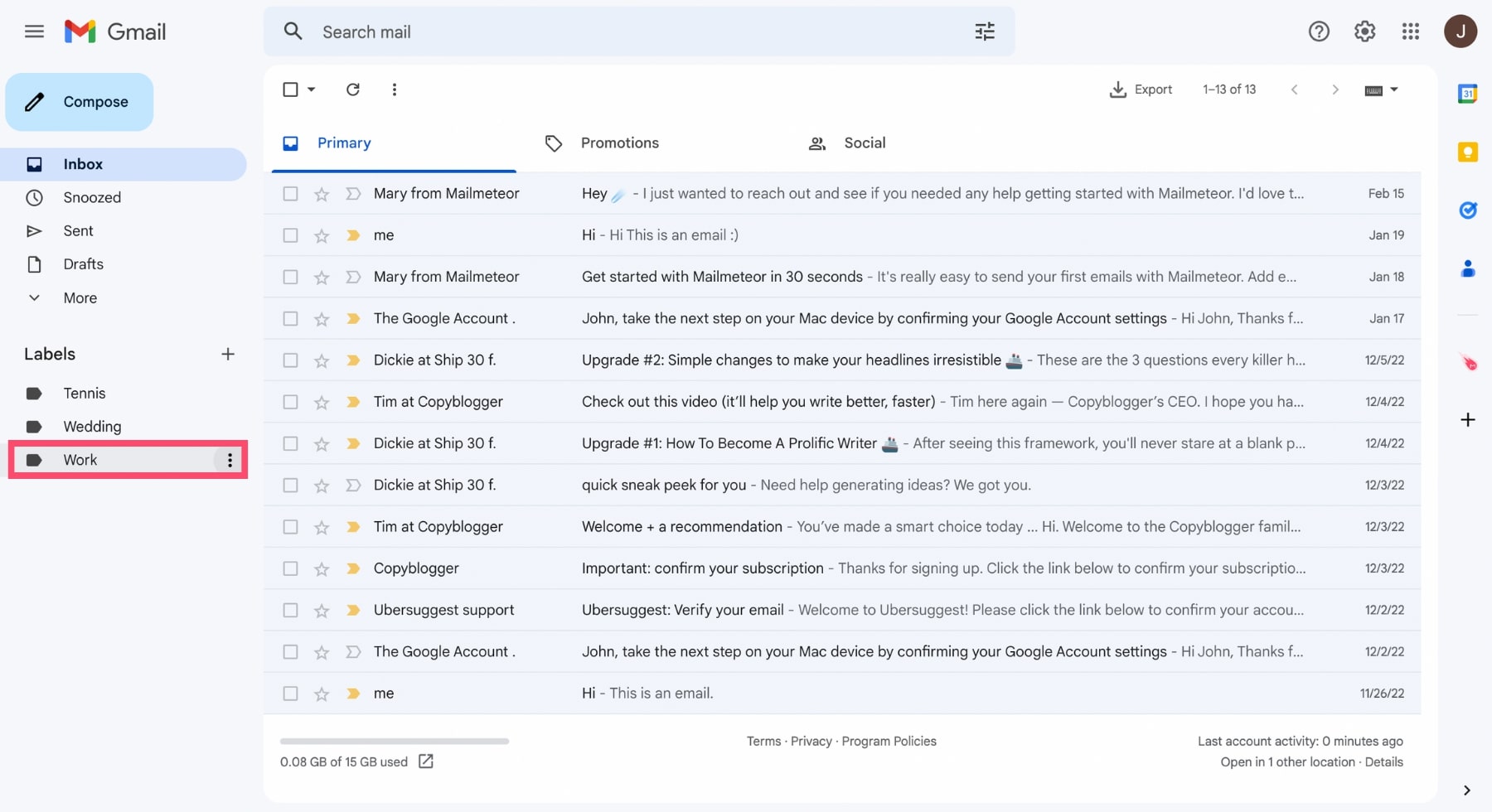Go to older messages arrow
The height and width of the screenshot is (812, 1492).
click(1335, 89)
